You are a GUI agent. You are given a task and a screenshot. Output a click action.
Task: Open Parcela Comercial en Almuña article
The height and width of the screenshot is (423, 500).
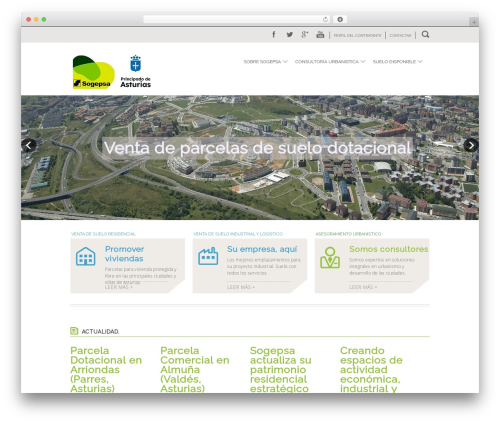(195, 369)
